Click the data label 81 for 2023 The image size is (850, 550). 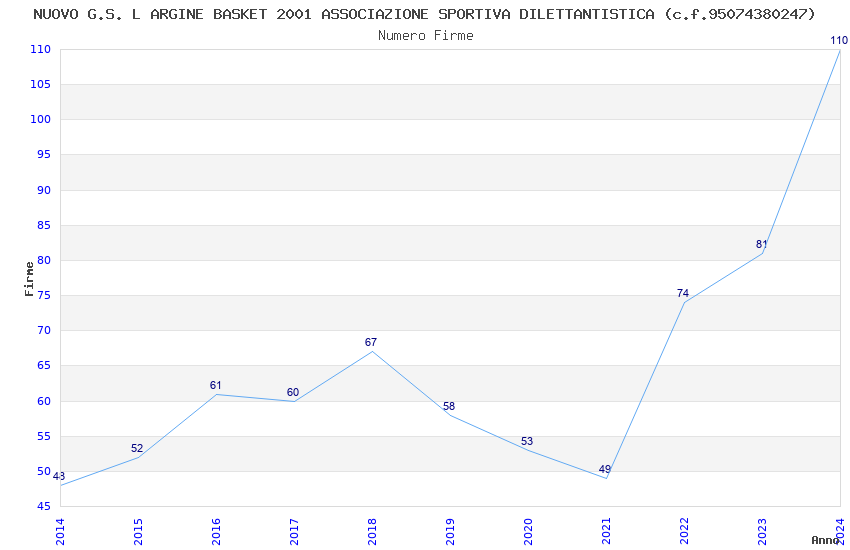pos(762,244)
